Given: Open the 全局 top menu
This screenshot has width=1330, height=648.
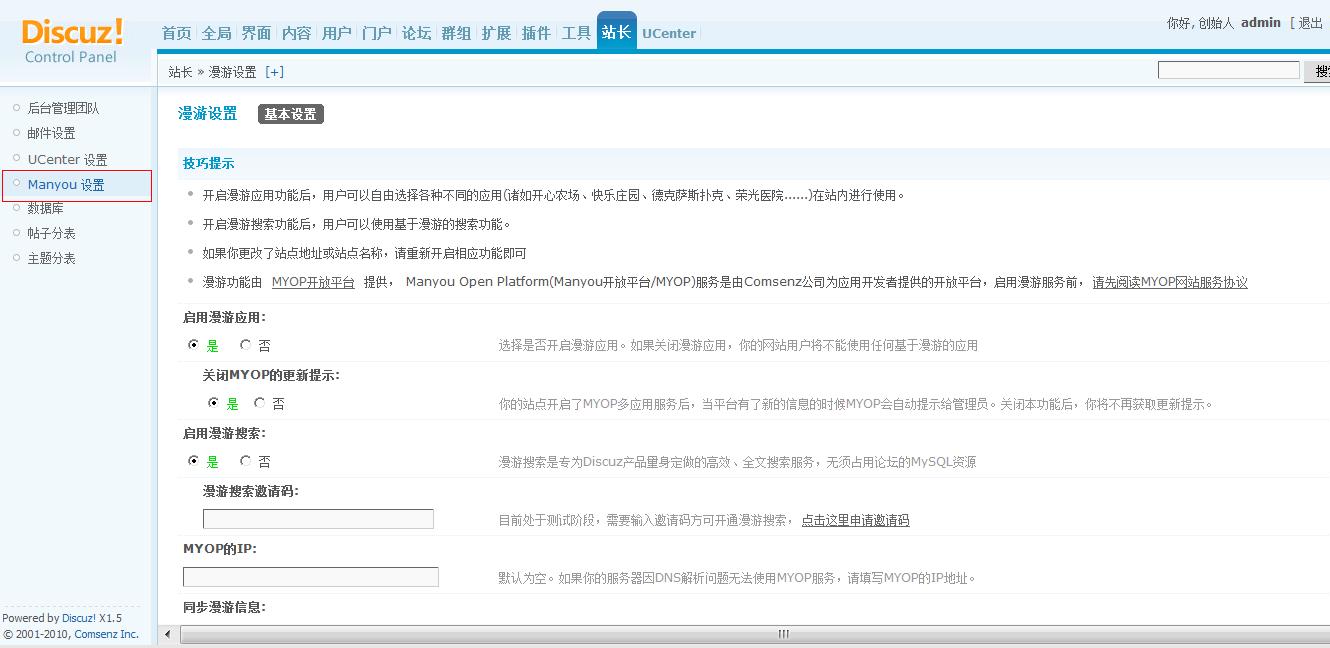Looking at the screenshot, I should (217, 33).
